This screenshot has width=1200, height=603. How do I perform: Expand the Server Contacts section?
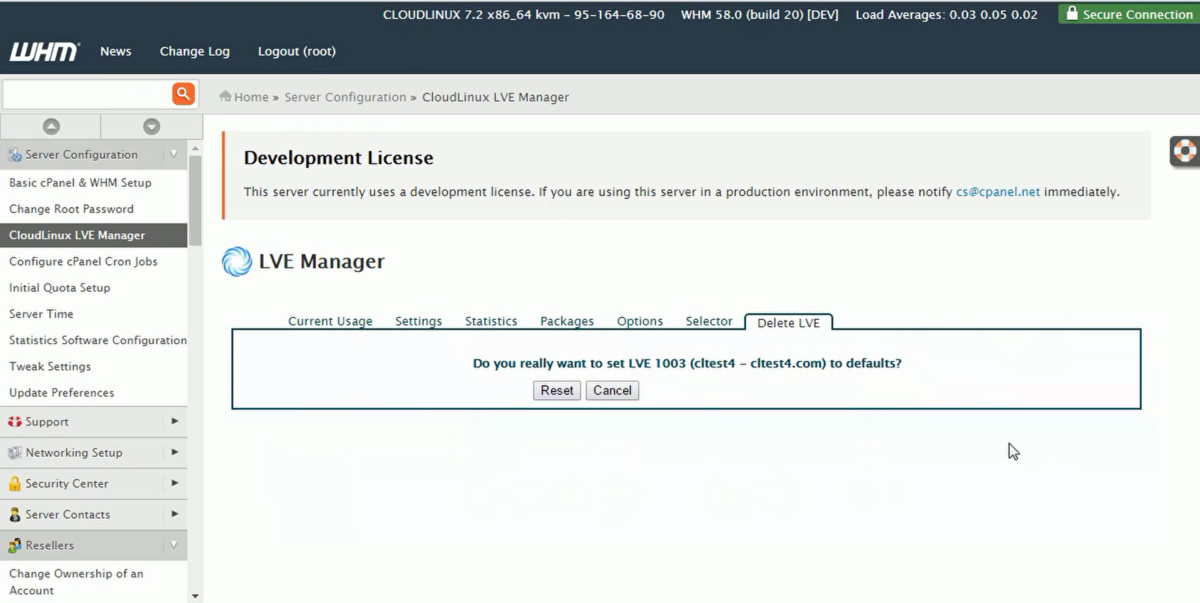(174, 515)
